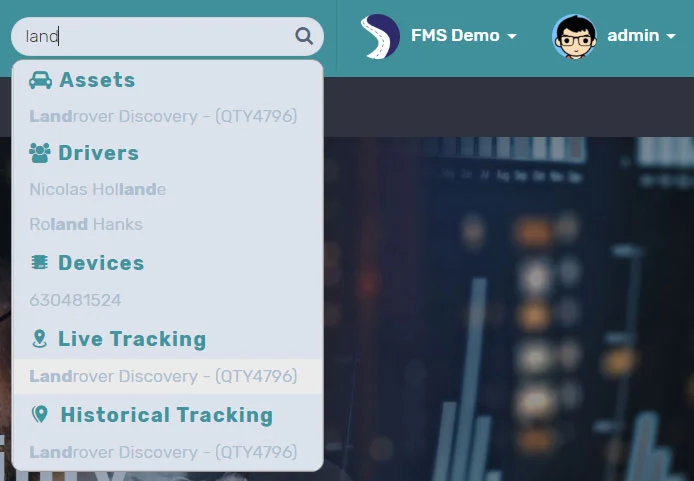Choose driver Nicolas Hollande from results
This screenshot has width=694, height=481.
tap(98, 189)
